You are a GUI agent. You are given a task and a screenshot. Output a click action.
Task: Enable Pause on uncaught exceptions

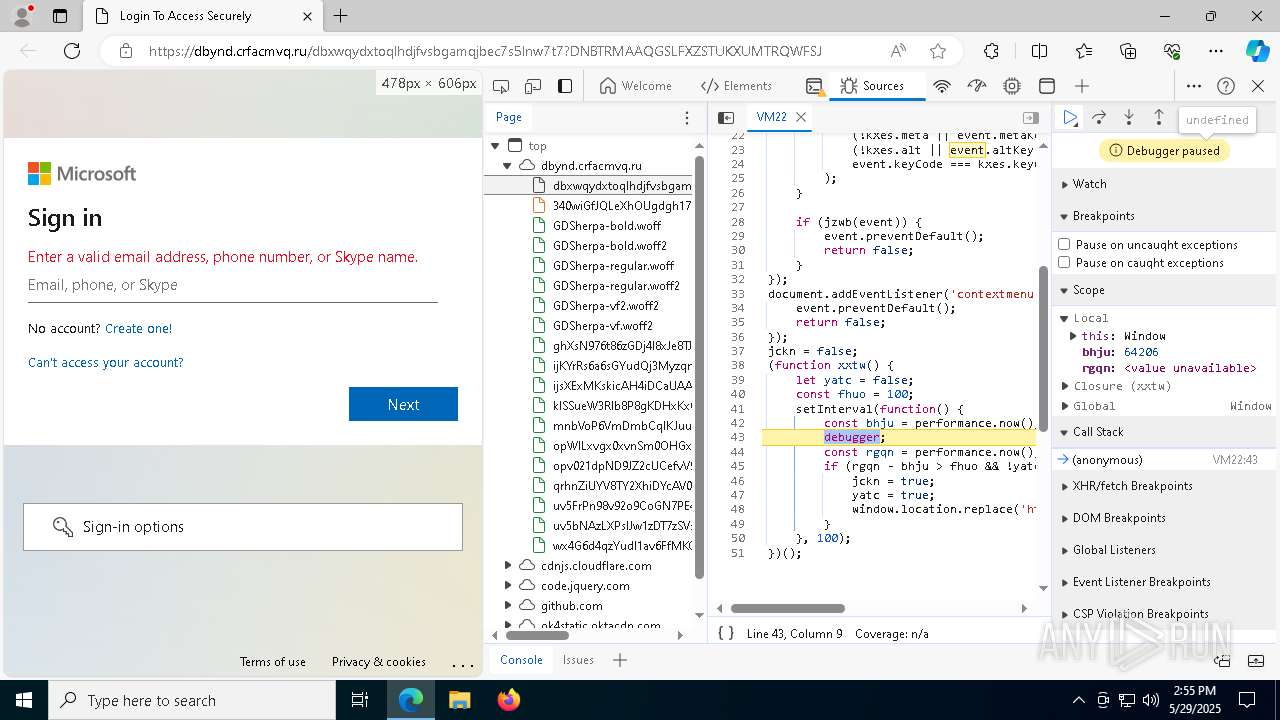point(1064,245)
